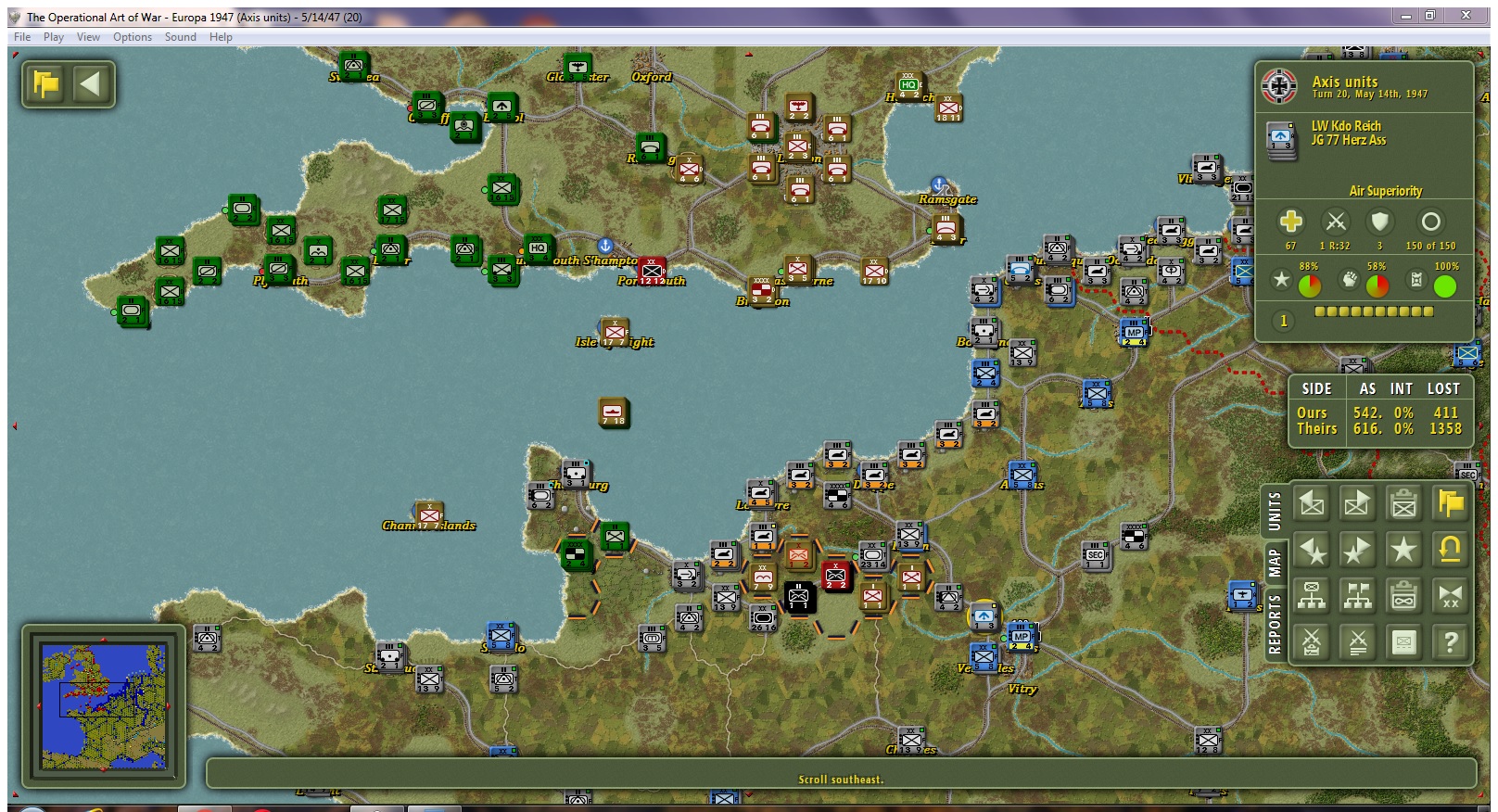Select the black highlighted unit in Normandy
Screen dimensions: 1498x812
[798, 597]
